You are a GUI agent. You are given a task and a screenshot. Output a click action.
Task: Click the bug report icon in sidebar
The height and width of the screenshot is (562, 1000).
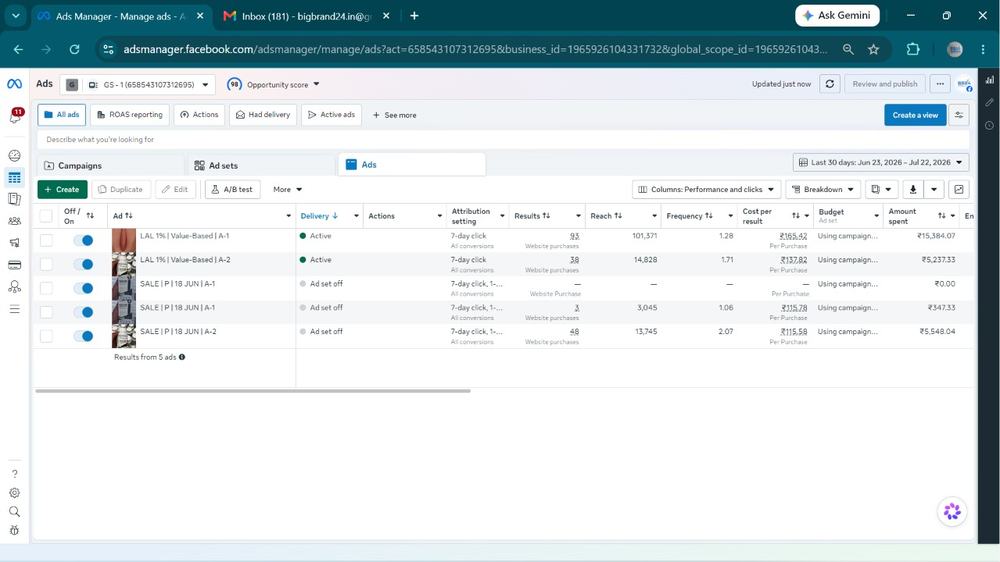pyautogui.click(x=14, y=530)
